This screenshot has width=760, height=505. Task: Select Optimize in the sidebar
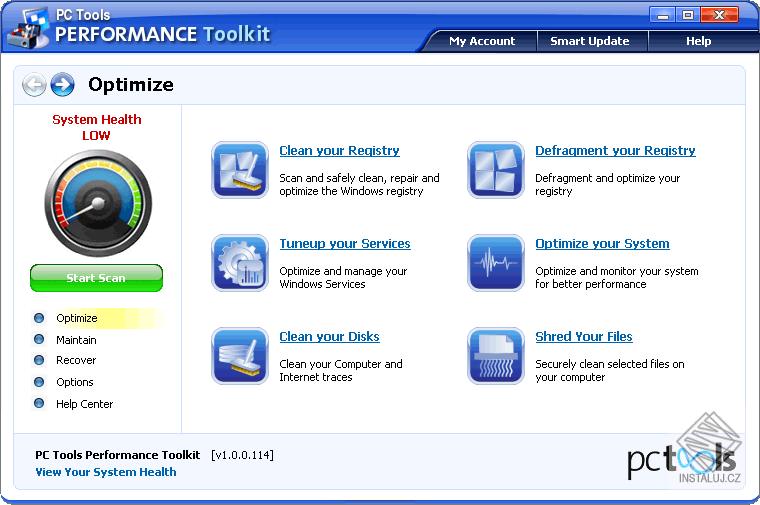coord(77,318)
